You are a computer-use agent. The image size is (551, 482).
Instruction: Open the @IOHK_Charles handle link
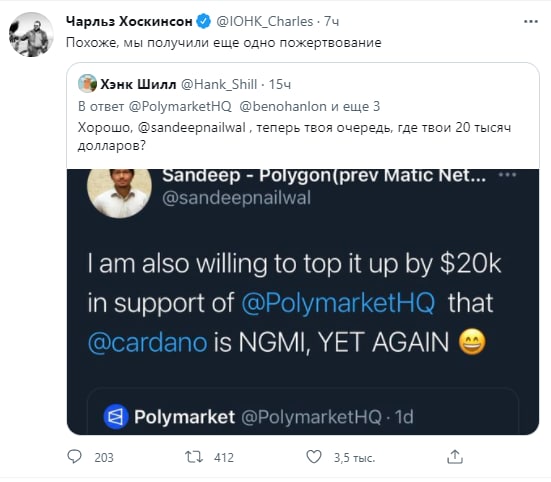pos(264,21)
